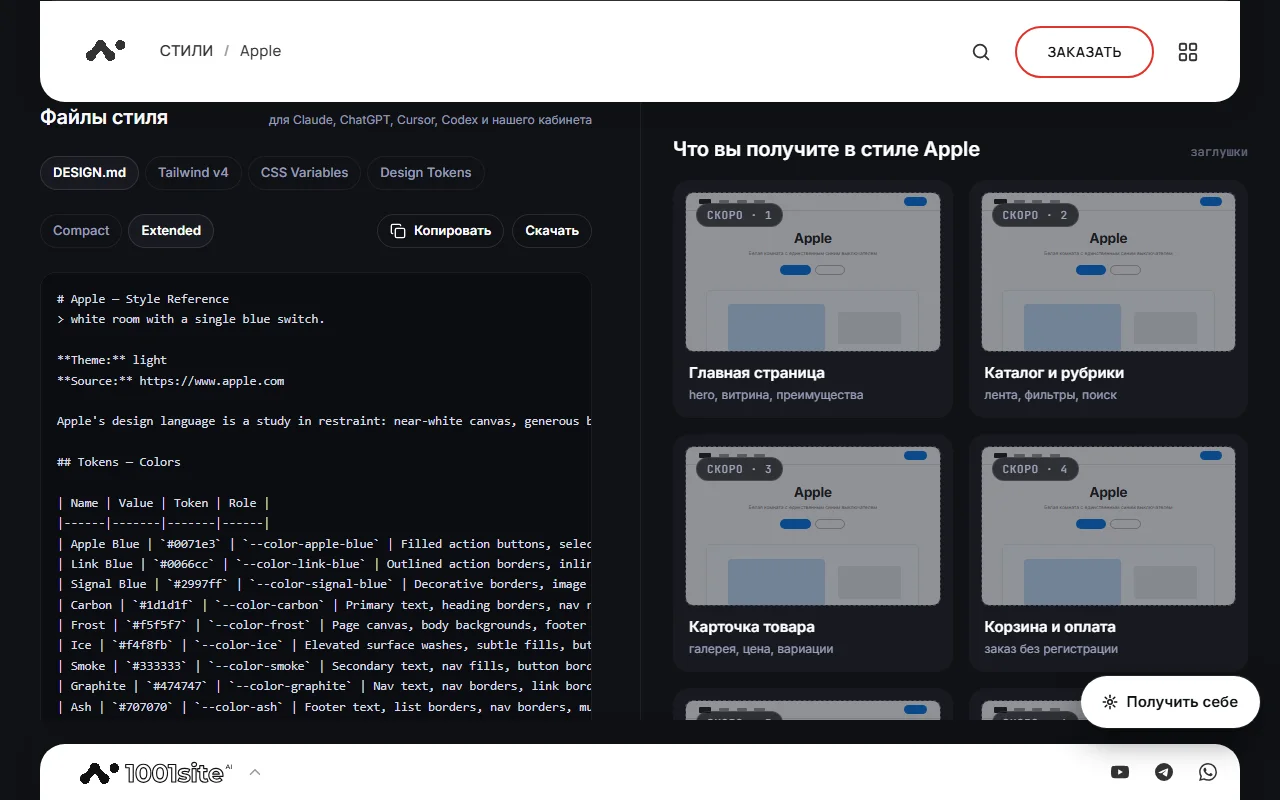Click the 'hero, витрина, преимущества' caption

(776, 395)
